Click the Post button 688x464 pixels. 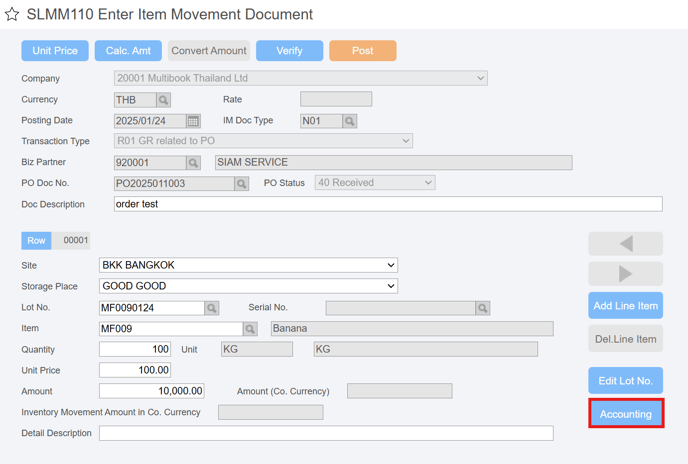click(362, 51)
